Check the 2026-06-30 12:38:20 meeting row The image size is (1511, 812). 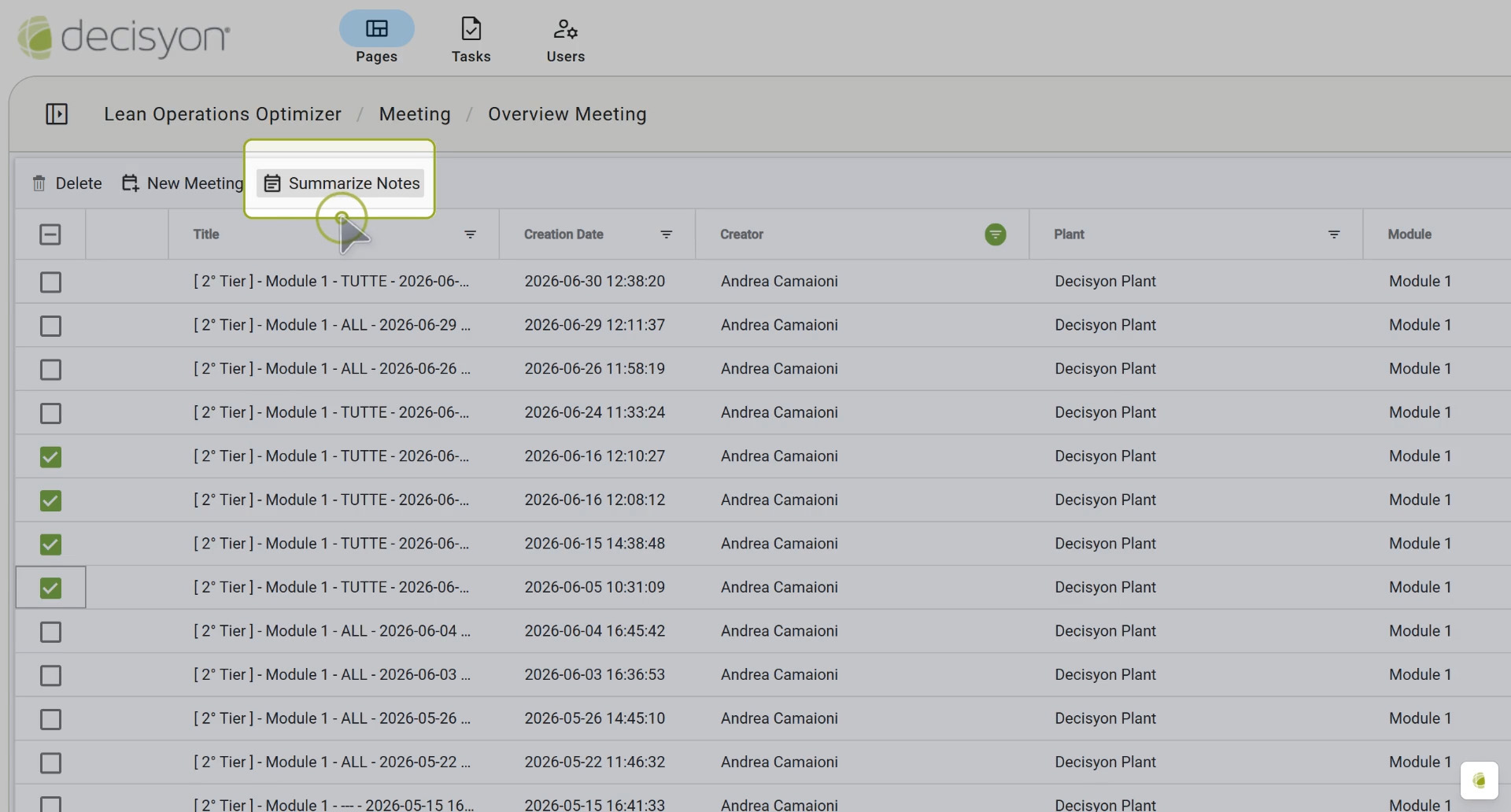click(50, 282)
